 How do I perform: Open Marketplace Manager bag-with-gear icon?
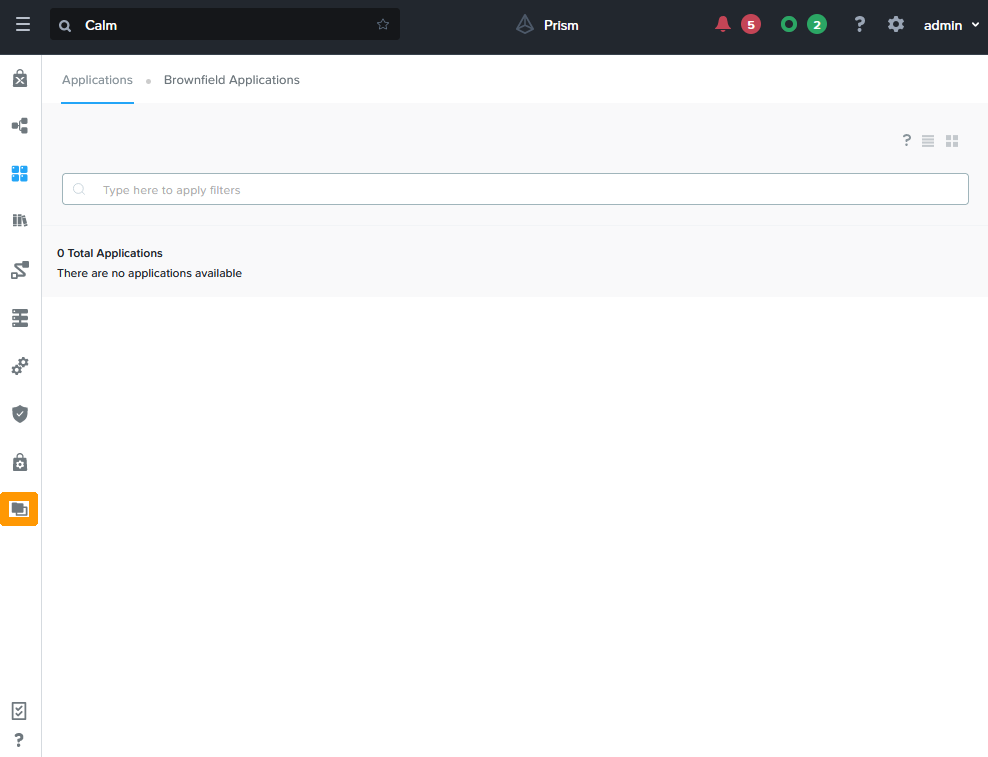(19, 462)
